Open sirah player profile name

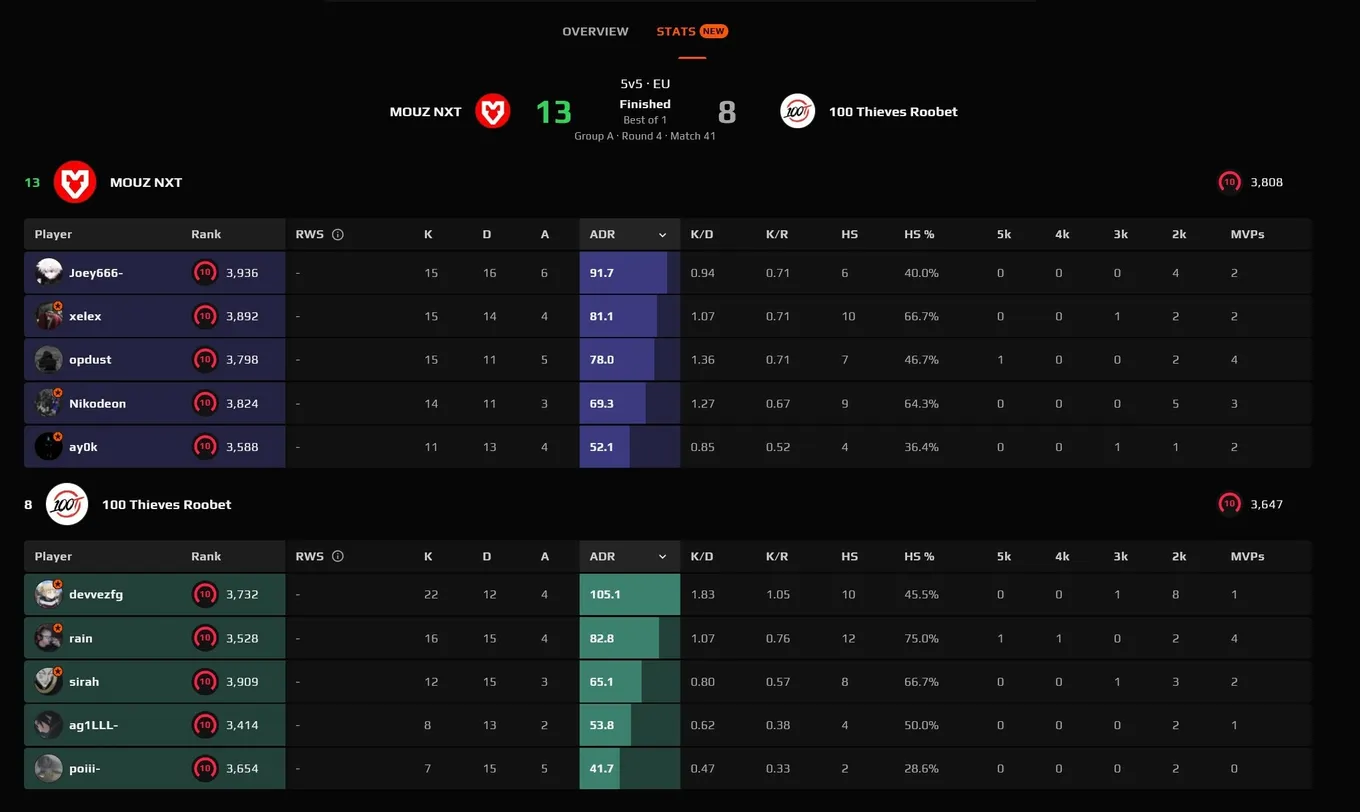(x=84, y=682)
